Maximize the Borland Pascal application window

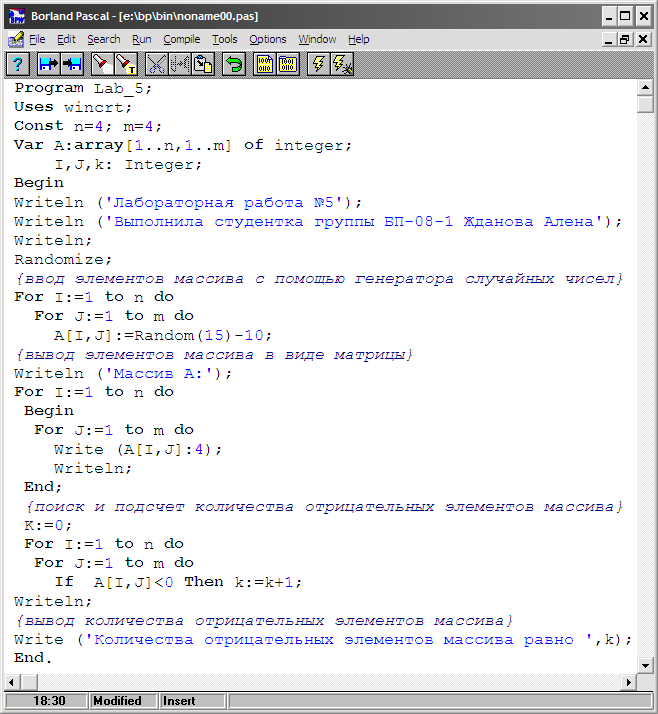[626, 16]
